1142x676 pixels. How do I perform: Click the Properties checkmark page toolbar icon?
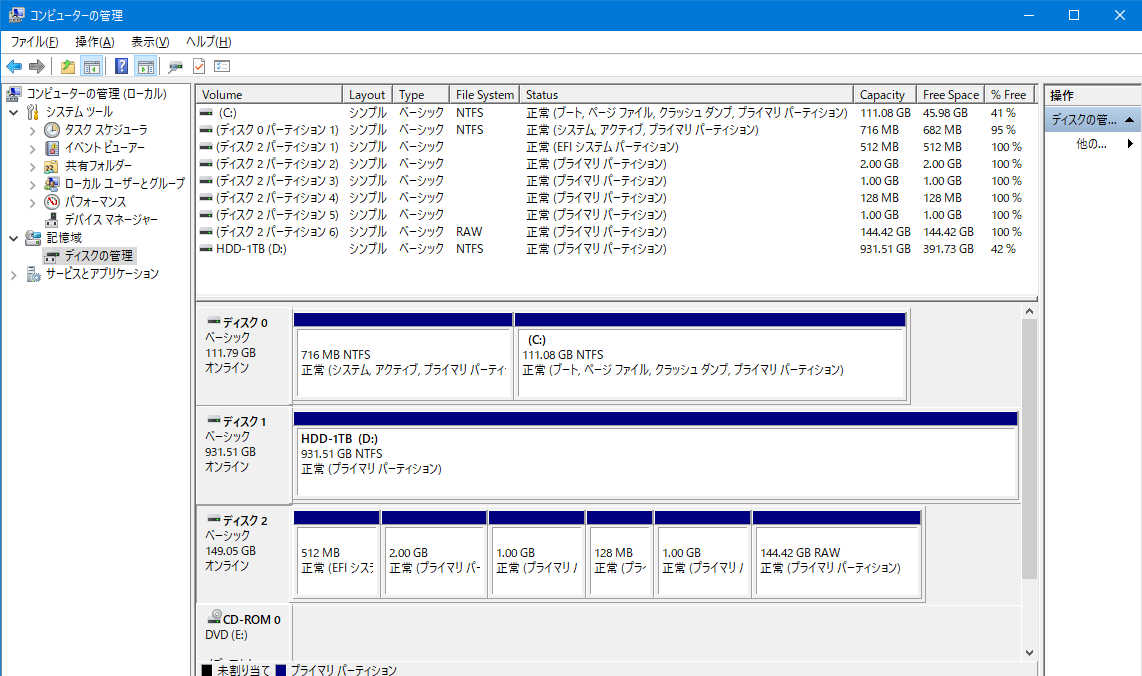click(199, 67)
